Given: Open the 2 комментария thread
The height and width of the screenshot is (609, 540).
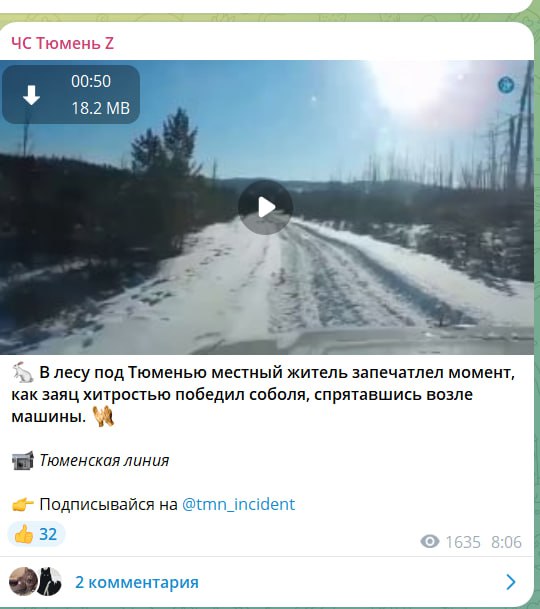Looking at the screenshot, I should 137,582.
